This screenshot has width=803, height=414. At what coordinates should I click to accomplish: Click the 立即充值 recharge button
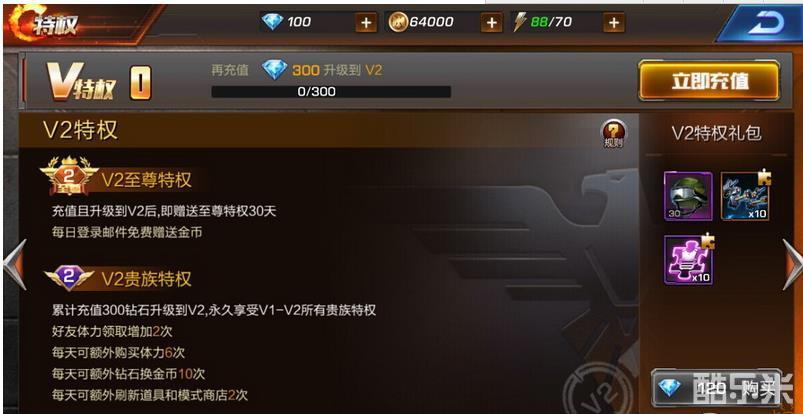click(709, 80)
